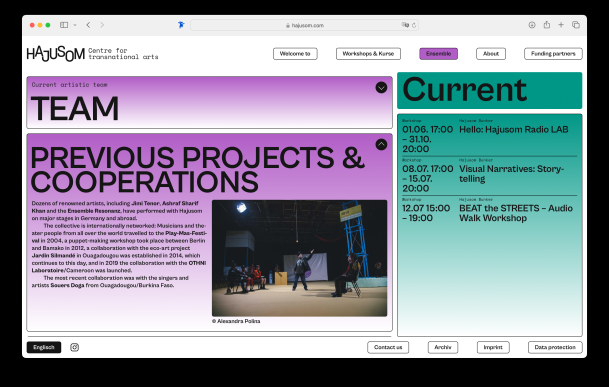609x387 pixels.
Task: Switch language with Englisch button
Action: click(x=44, y=347)
